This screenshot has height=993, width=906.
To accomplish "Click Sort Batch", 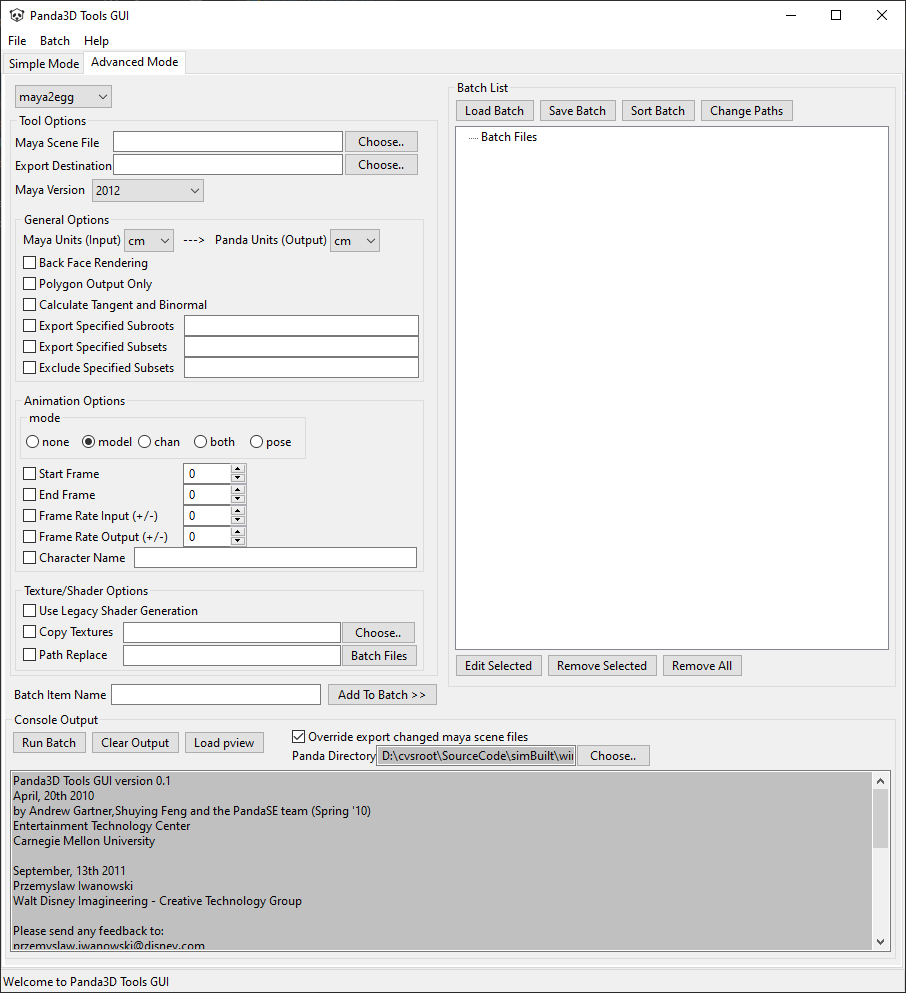I will pos(658,111).
